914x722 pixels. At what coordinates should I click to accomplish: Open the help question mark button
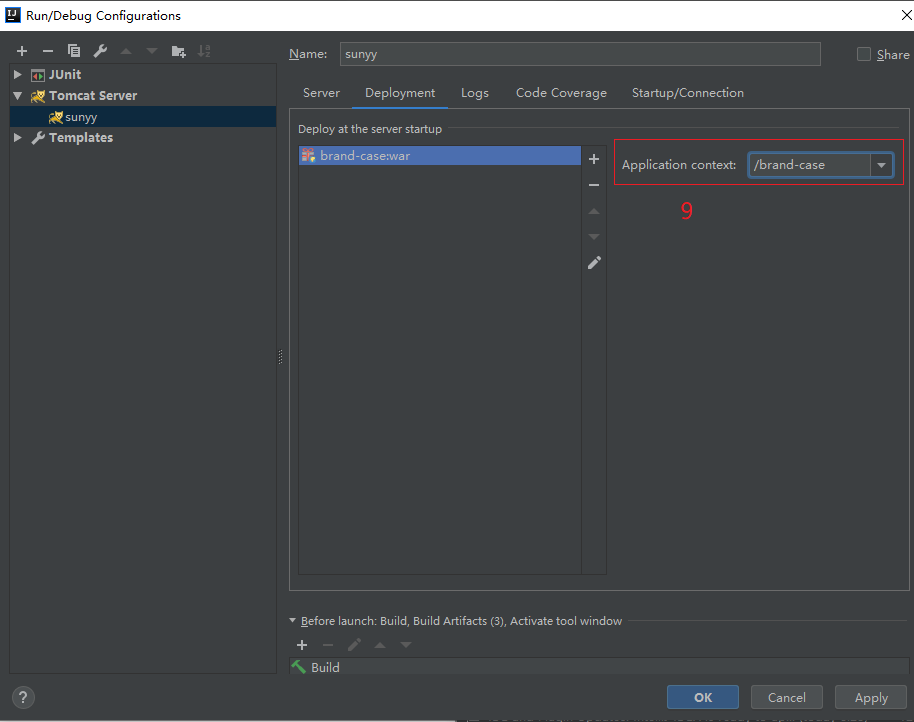tap(23, 698)
